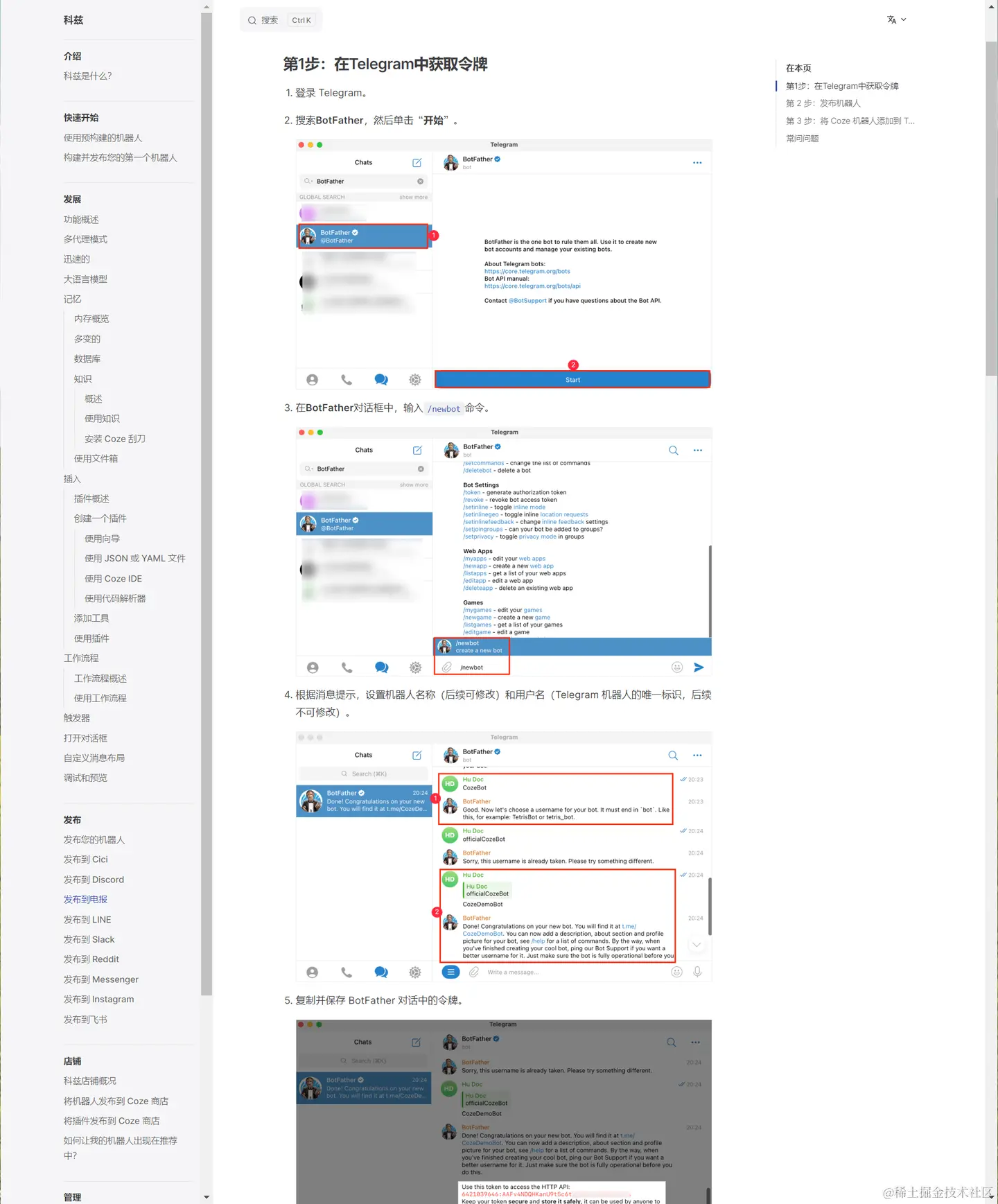Click the /newbot command Telegram screenshot
This screenshot has width=998, height=1204.
coord(504,552)
